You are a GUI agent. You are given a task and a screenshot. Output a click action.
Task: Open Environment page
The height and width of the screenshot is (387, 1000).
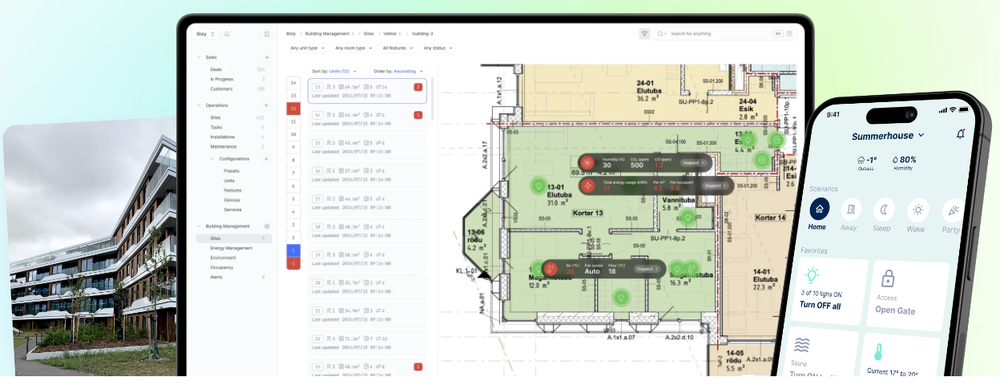point(223,258)
